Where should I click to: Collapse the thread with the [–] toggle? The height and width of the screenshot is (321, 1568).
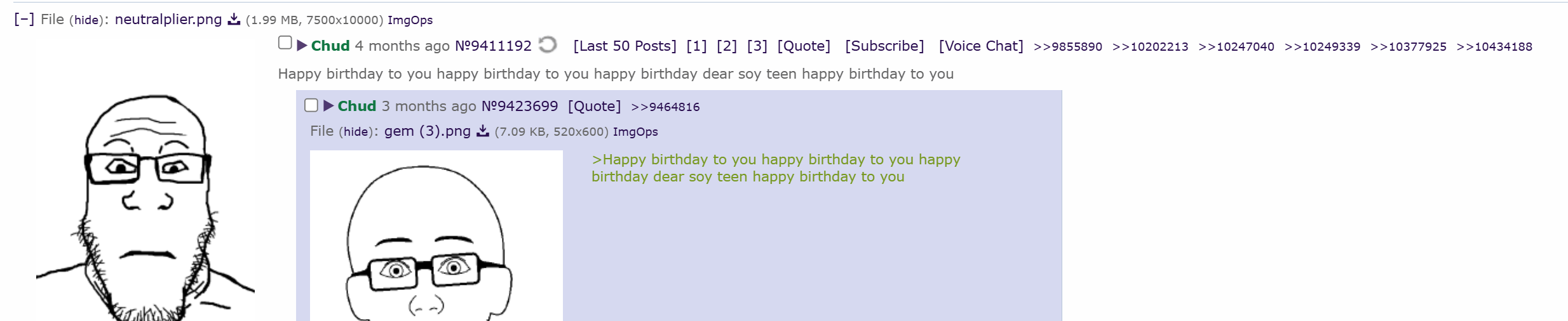pos(24,20)
